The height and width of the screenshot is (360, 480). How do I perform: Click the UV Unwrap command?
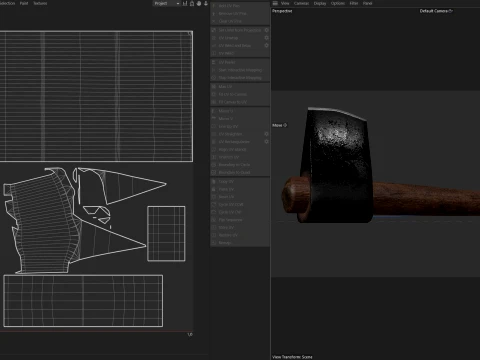[228, 38]
